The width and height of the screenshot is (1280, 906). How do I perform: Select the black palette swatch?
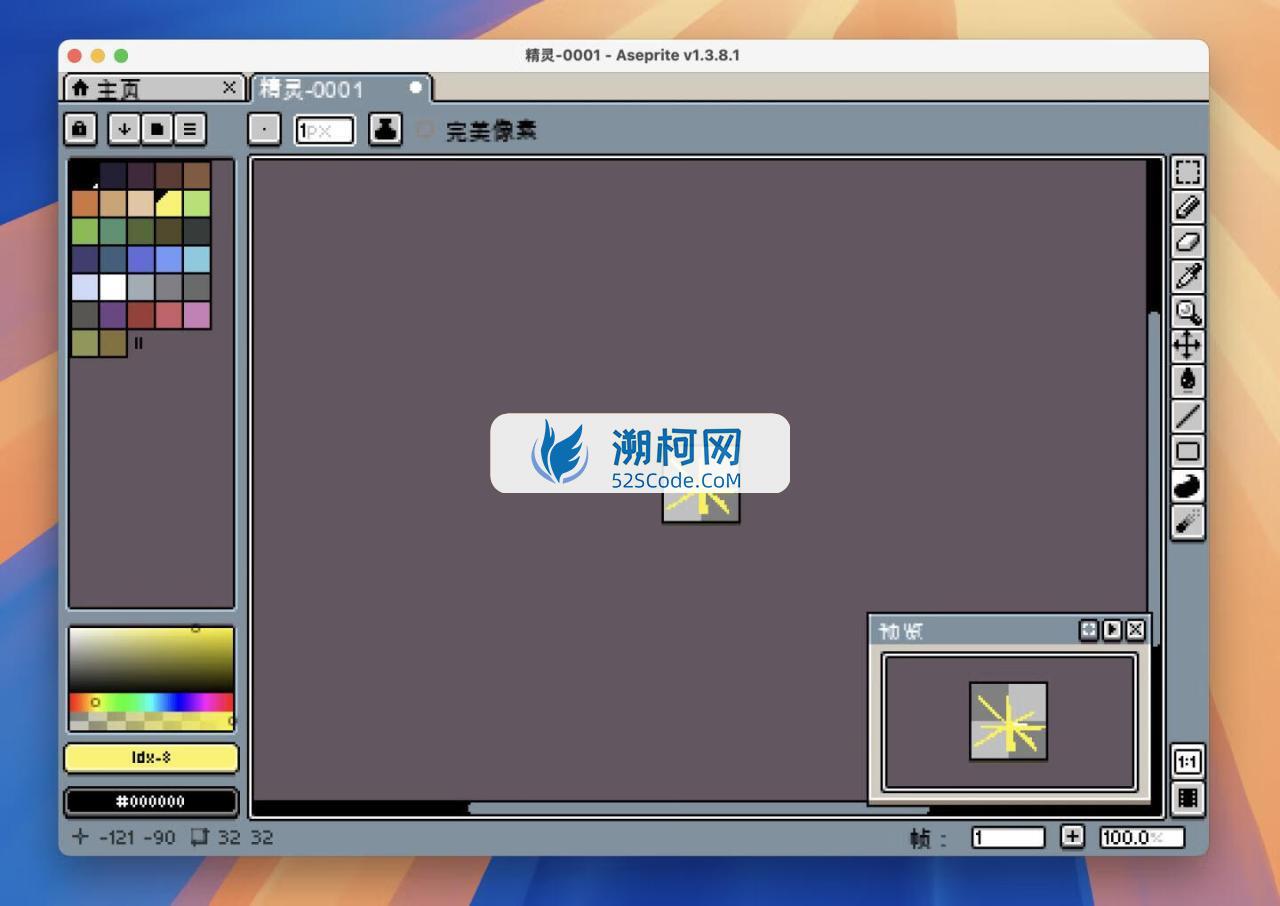[x=85, y=175]
